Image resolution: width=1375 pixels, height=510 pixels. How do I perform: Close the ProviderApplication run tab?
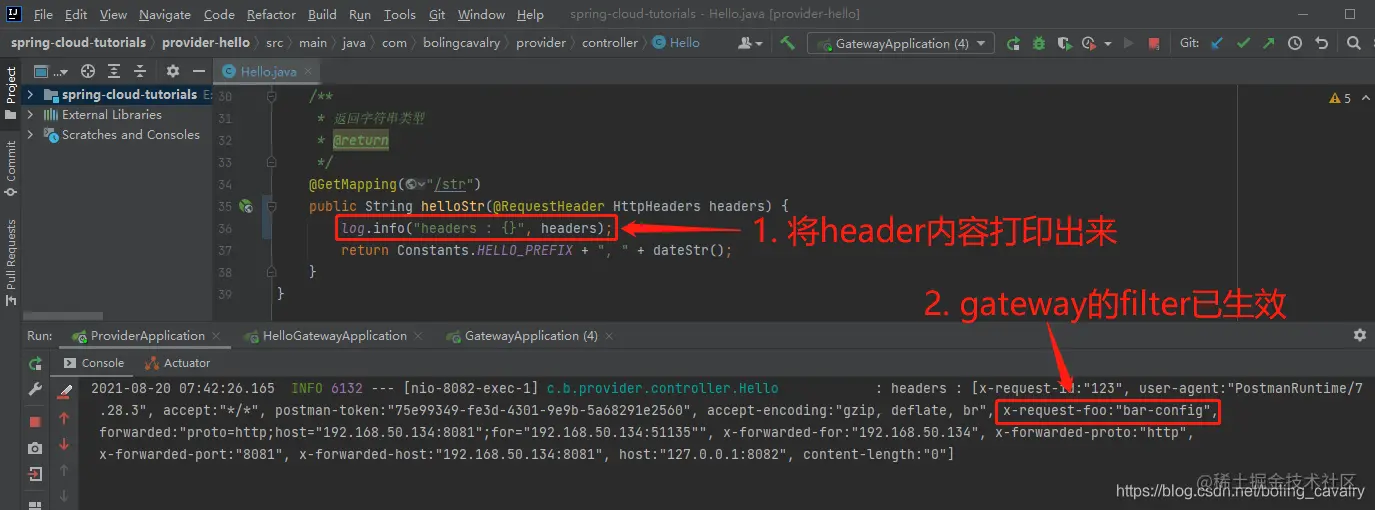point(217,336)
